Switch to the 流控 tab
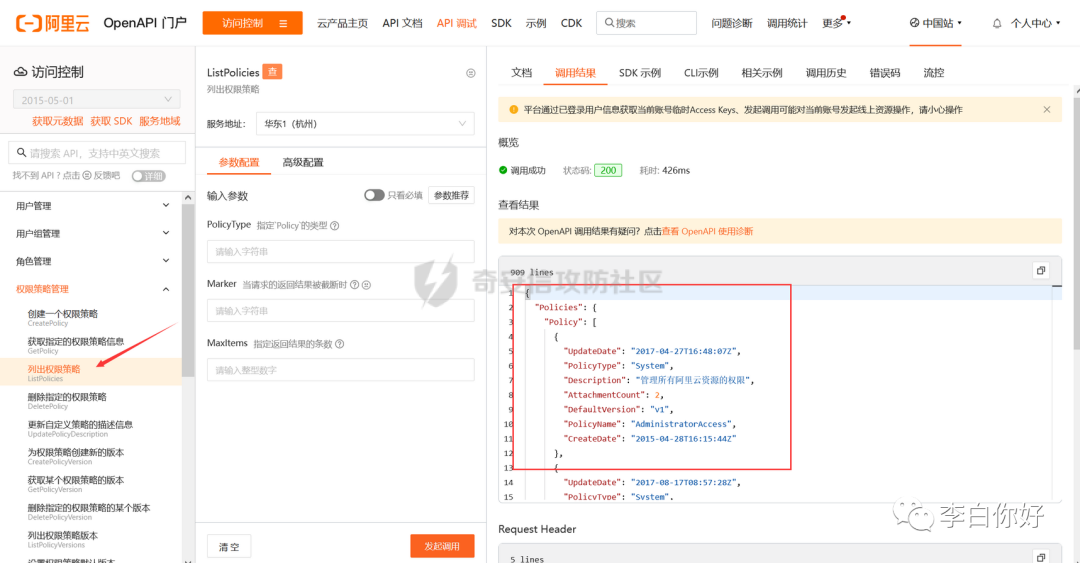 click(933, 72)
